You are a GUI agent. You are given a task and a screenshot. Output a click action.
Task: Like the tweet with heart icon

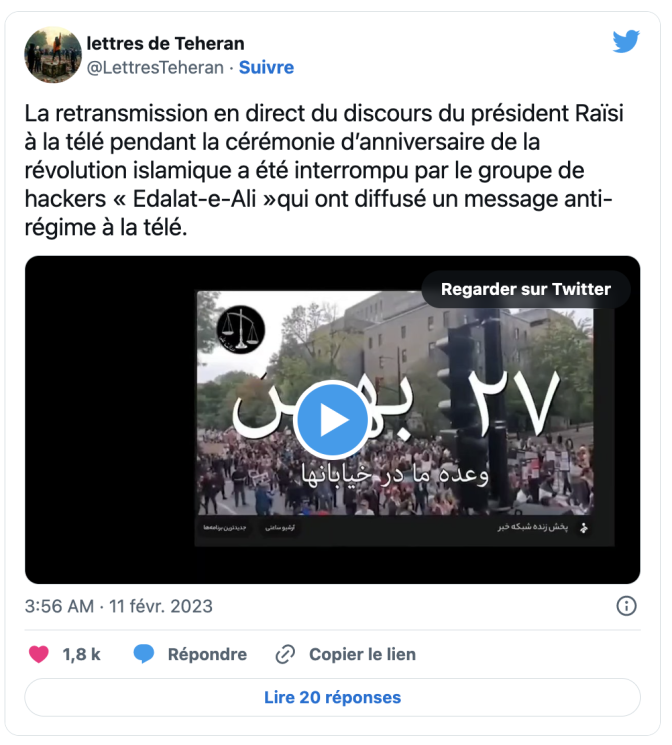click(x=38, y=654)
